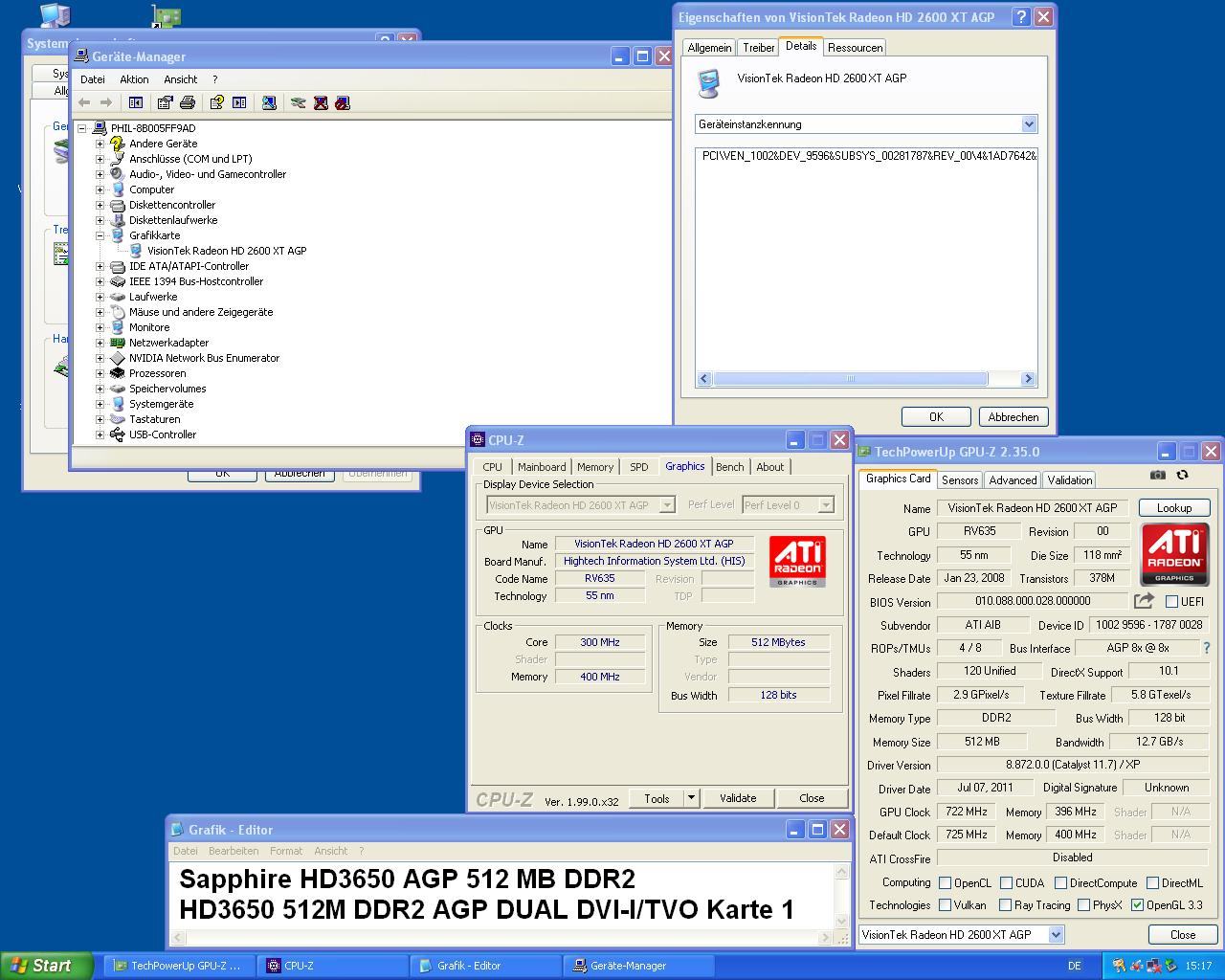
Task: Toggle the OpenGL 3.3 checkbox
Action: (x=1137, y=904)
